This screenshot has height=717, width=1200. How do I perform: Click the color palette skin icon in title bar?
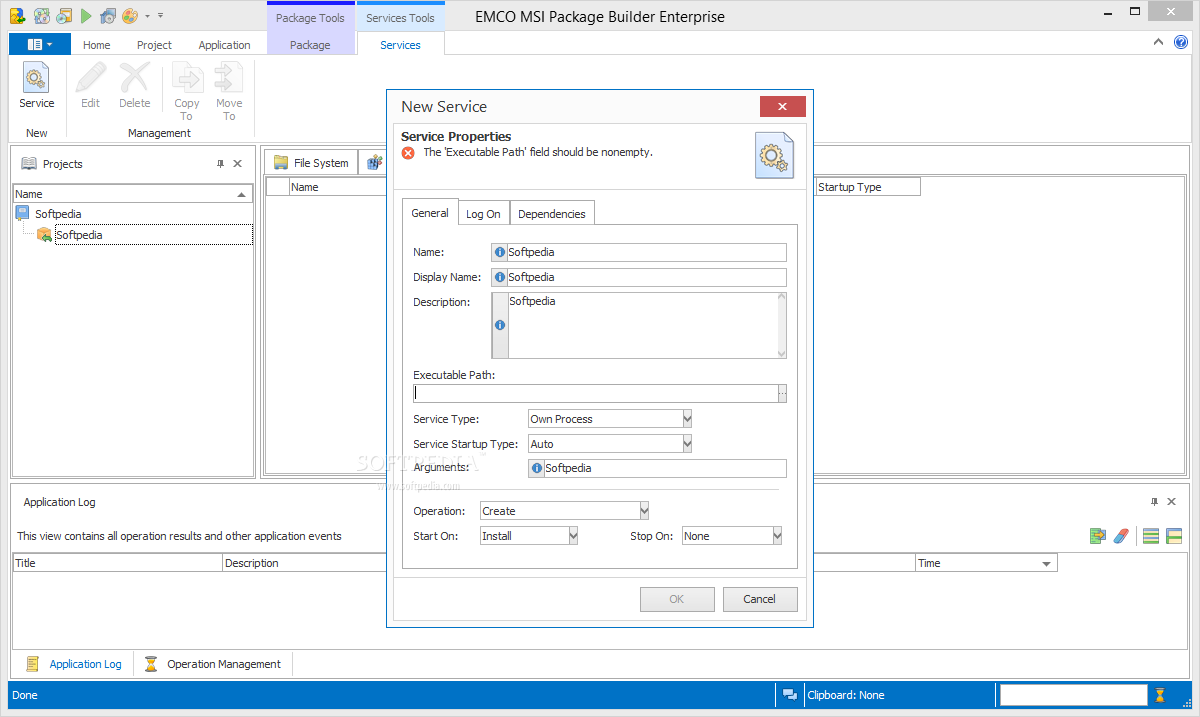click(130, 16)
